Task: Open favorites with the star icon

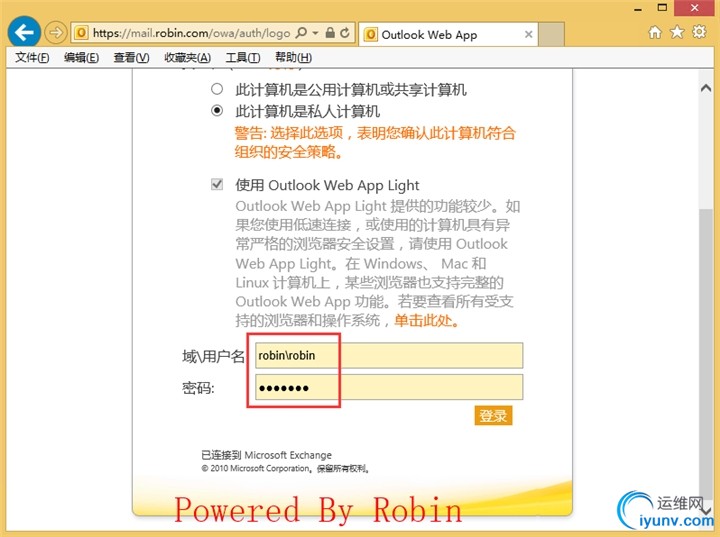Action: [677, 32]
